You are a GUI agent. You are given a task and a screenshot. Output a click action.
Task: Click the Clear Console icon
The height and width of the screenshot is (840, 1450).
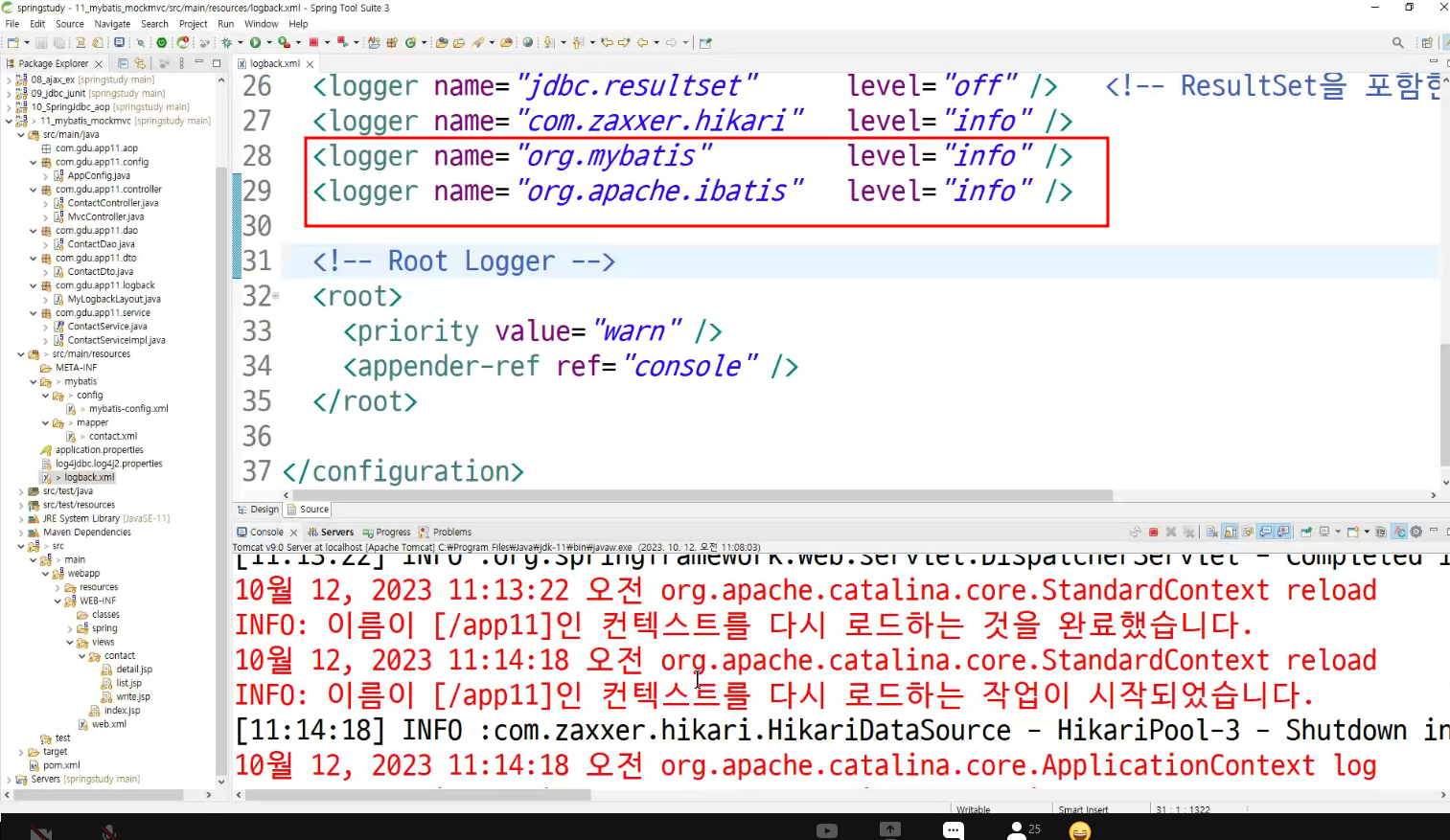pyautogui.click(x=1211, y=532)
